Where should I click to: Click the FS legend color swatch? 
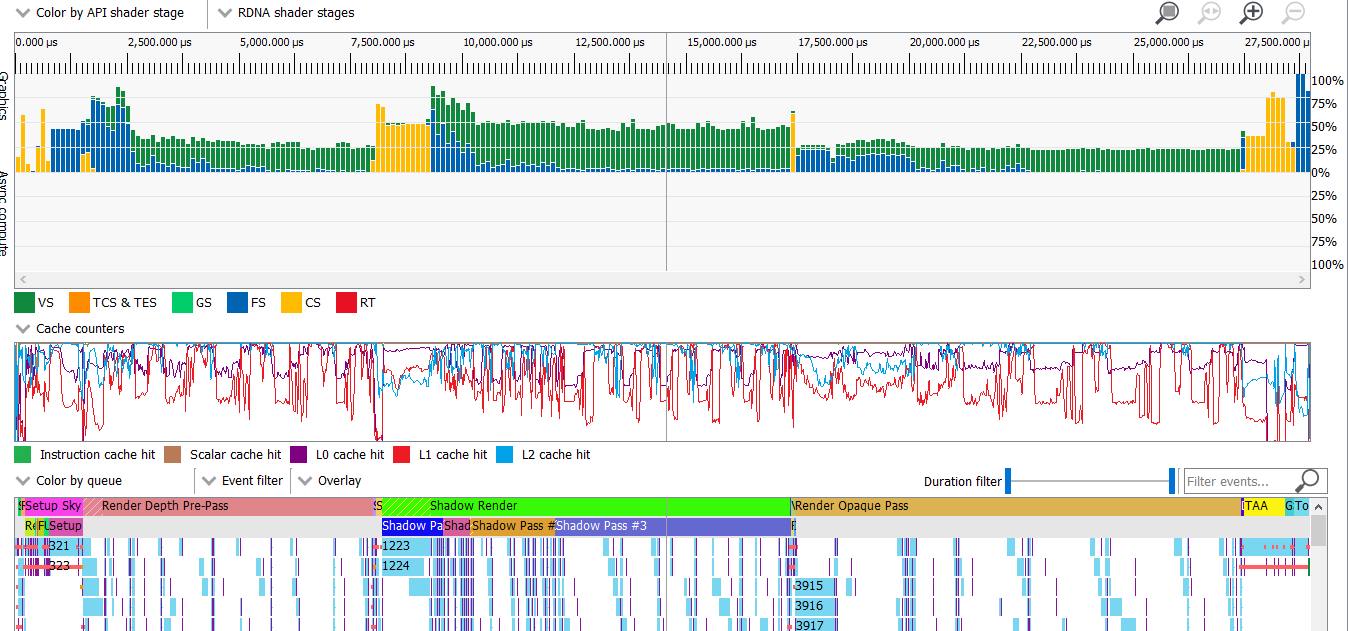point(236,302)
